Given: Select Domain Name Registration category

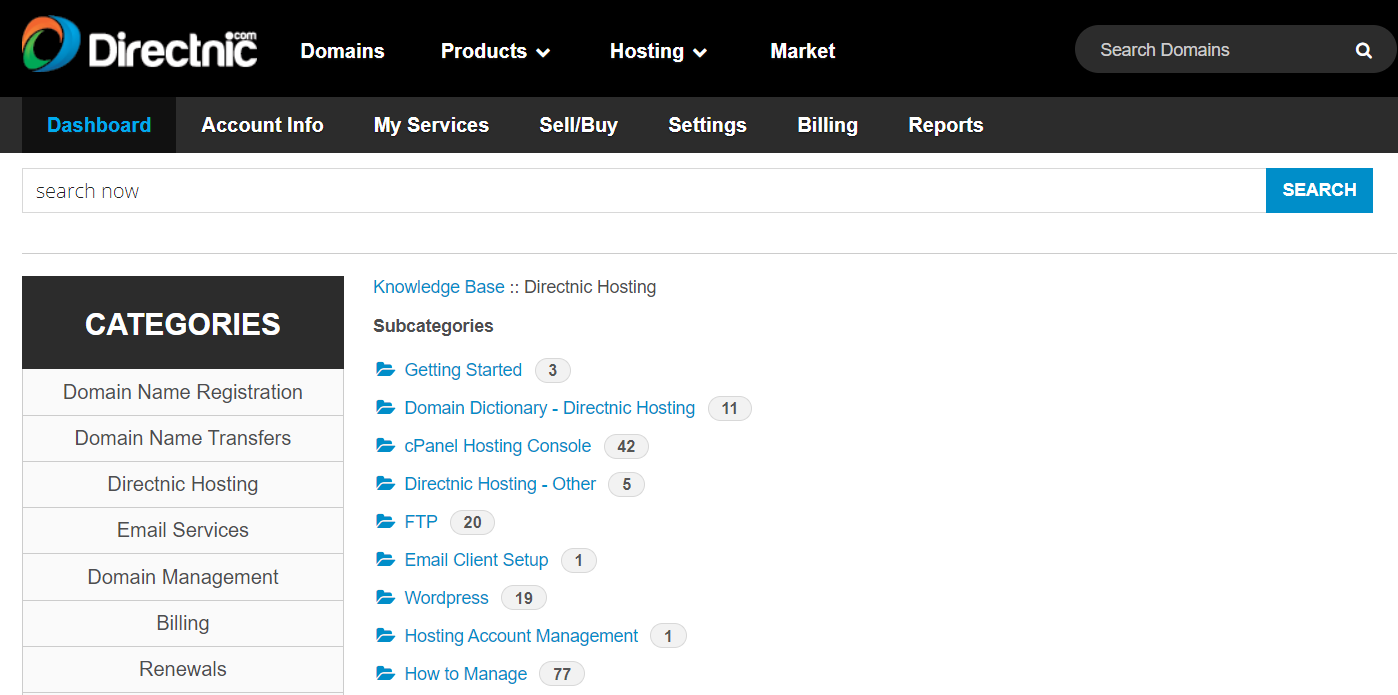Looking at the screenshot, I should pos(183,393).
